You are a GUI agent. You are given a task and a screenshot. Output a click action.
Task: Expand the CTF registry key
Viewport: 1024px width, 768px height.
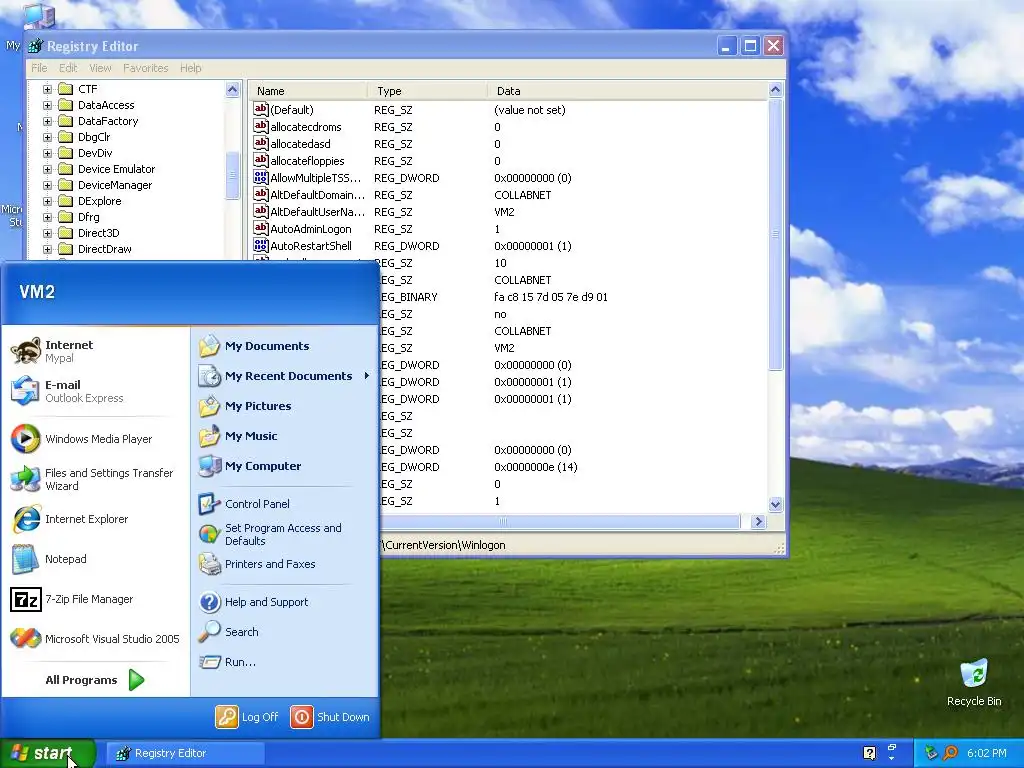pos(47,89)
